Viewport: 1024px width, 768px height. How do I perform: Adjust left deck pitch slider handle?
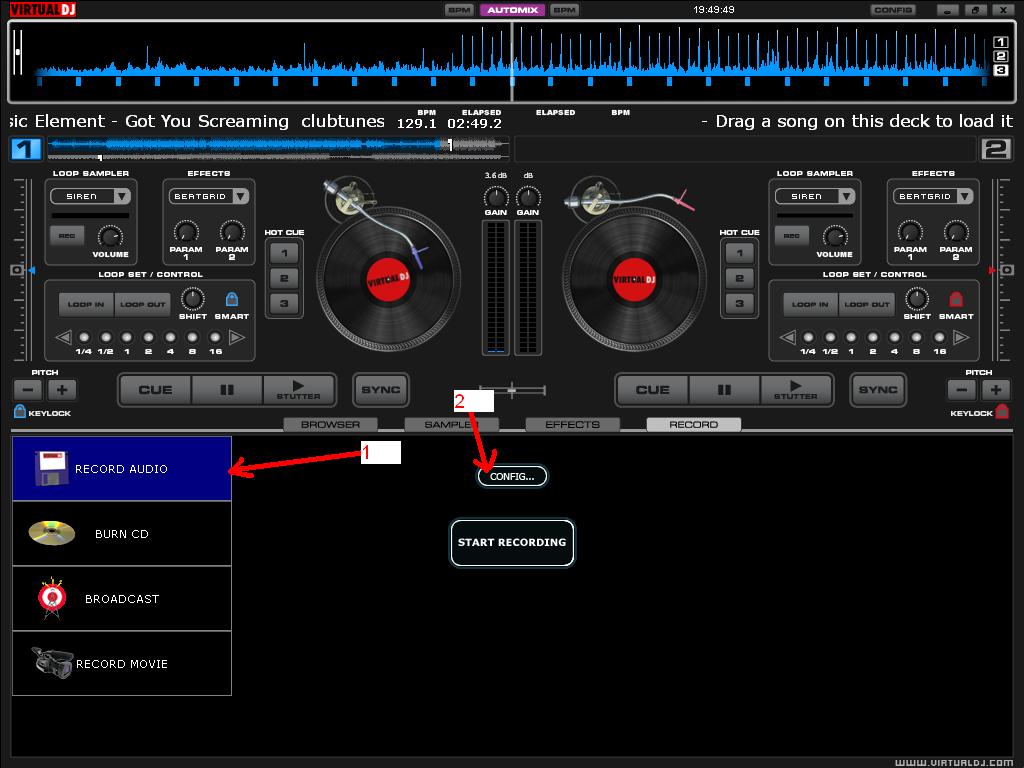tap(18, 270)
